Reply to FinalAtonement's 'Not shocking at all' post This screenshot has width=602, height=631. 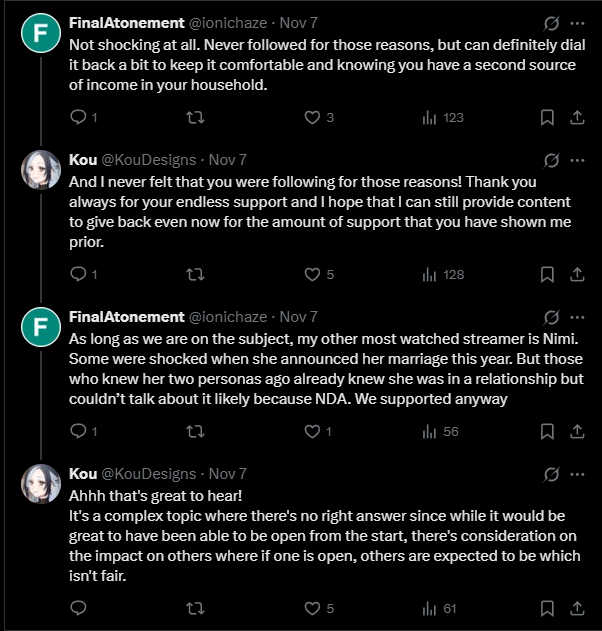tap(78, 118)
